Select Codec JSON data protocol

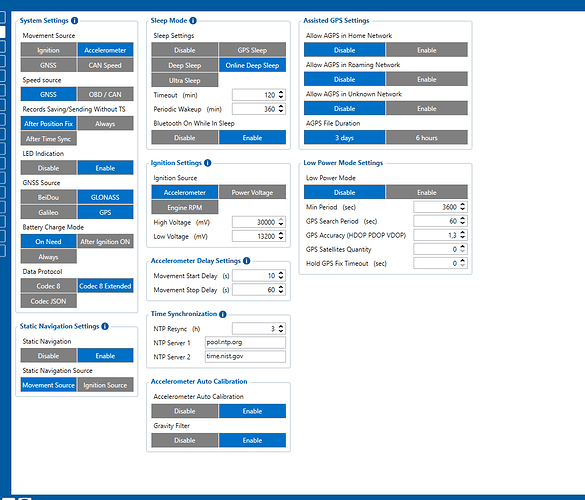(x=49, y=301)
